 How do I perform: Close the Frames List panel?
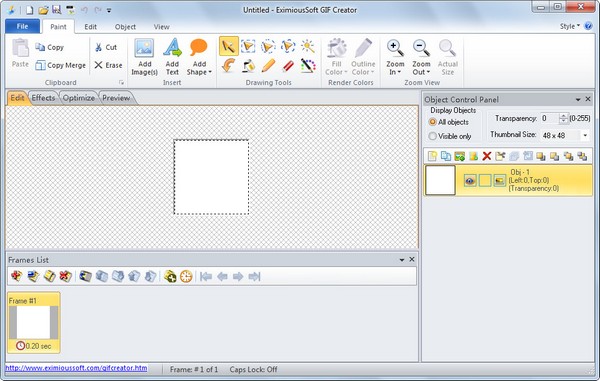[412, 259]
